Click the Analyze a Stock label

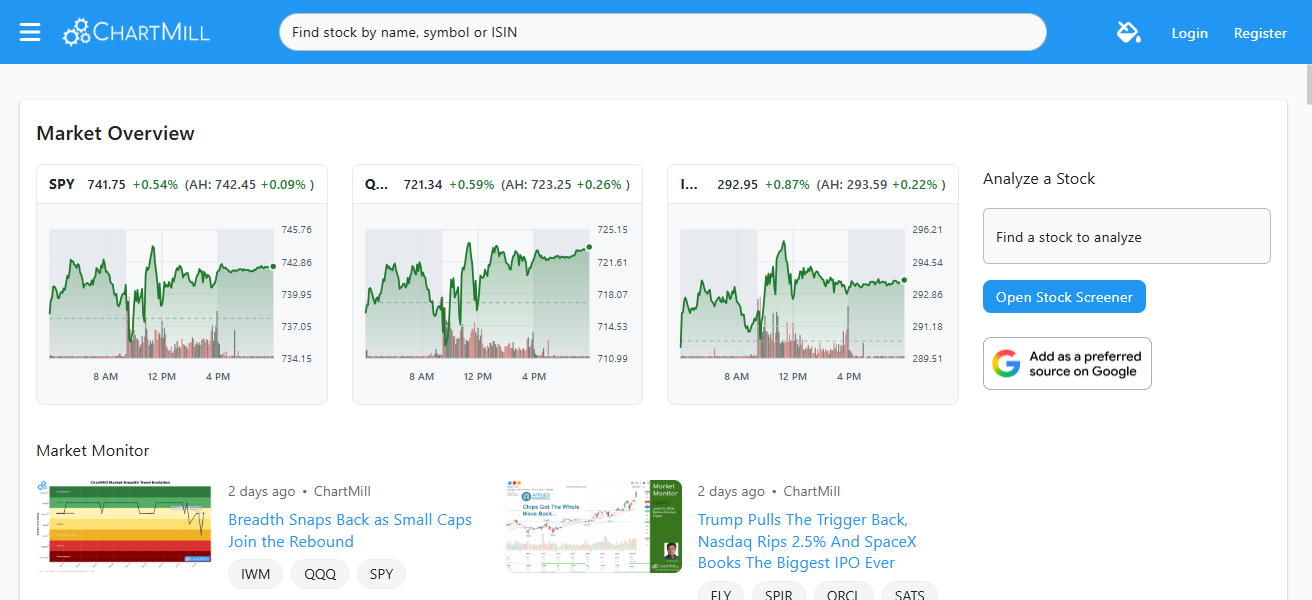click(x=1039, y=178)
